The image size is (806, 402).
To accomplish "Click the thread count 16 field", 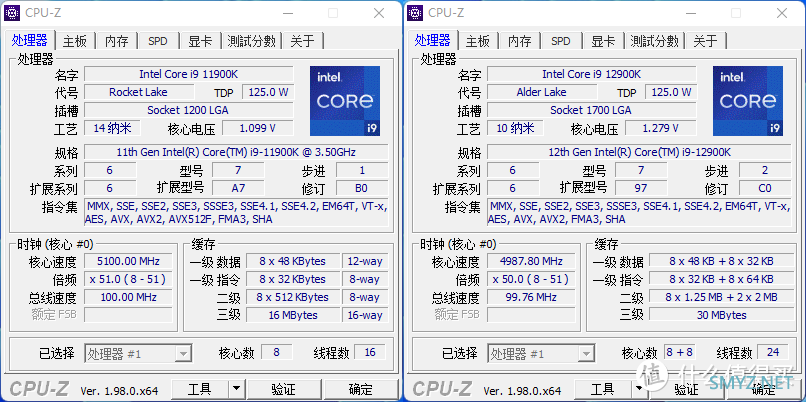I will pyautogui.click(x=371, y=353).
